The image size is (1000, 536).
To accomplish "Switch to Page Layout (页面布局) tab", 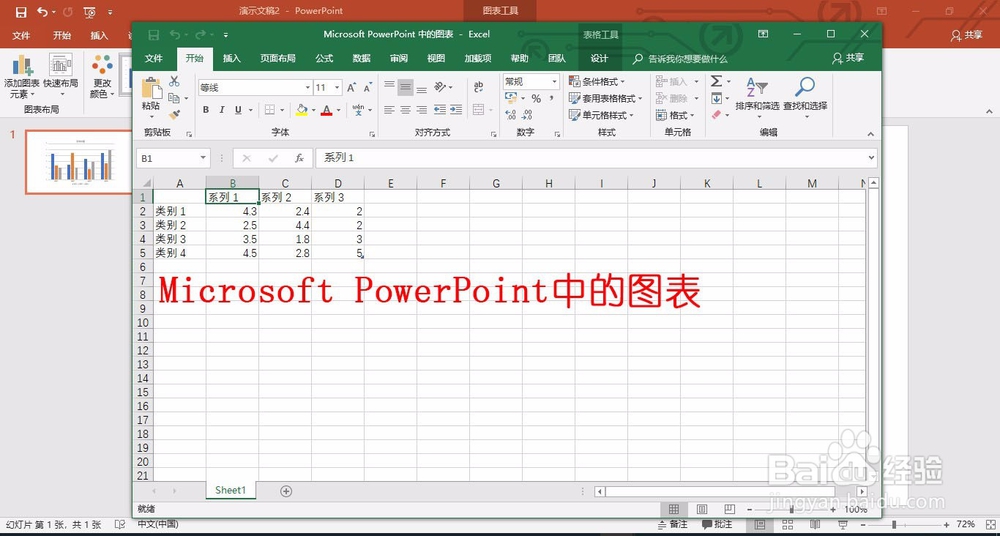I will (x=278, y=58).
